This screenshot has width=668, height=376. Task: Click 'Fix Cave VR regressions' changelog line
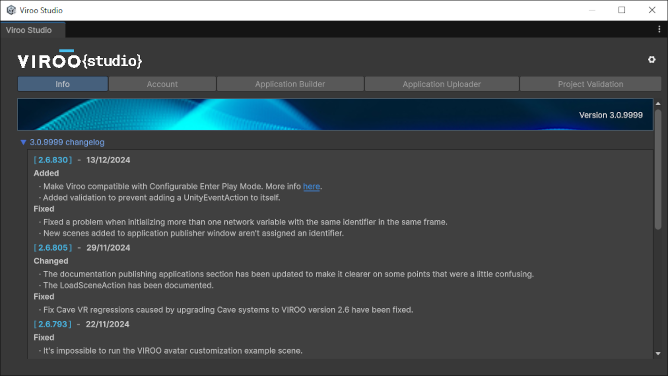click(x=226, y=310)
